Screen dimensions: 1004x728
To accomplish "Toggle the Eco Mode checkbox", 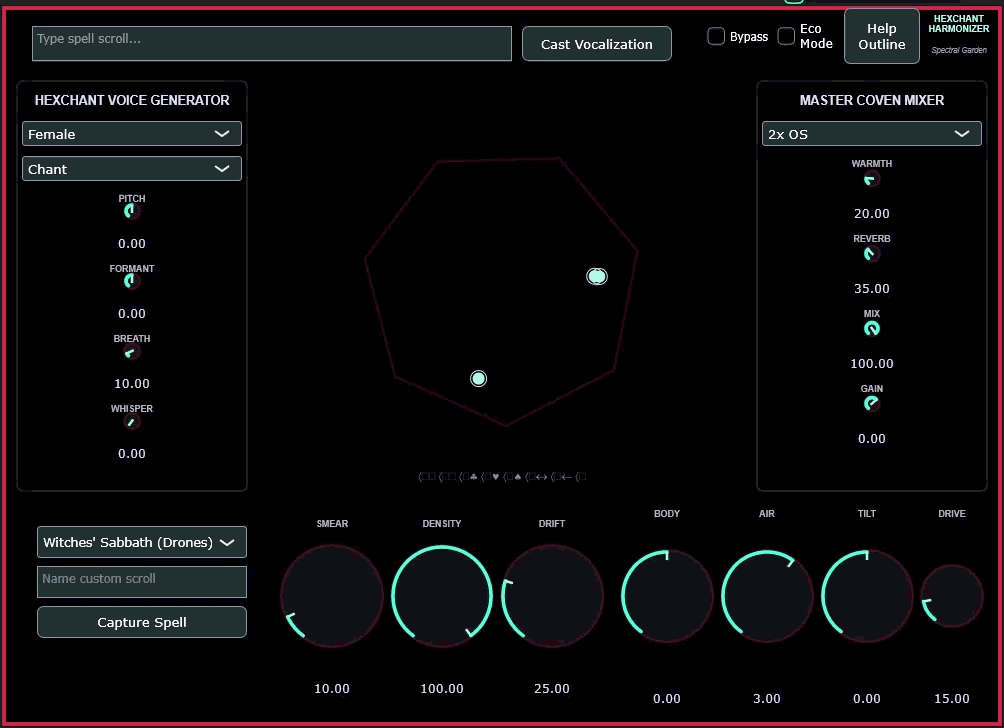I will click(x=786, y=36).
